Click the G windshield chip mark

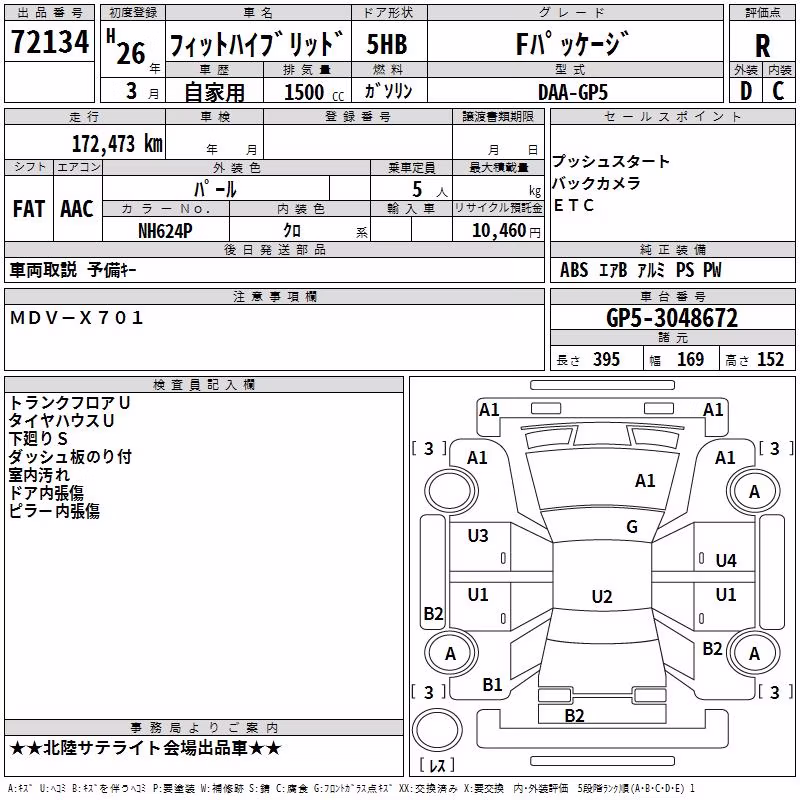click(632, 527)
